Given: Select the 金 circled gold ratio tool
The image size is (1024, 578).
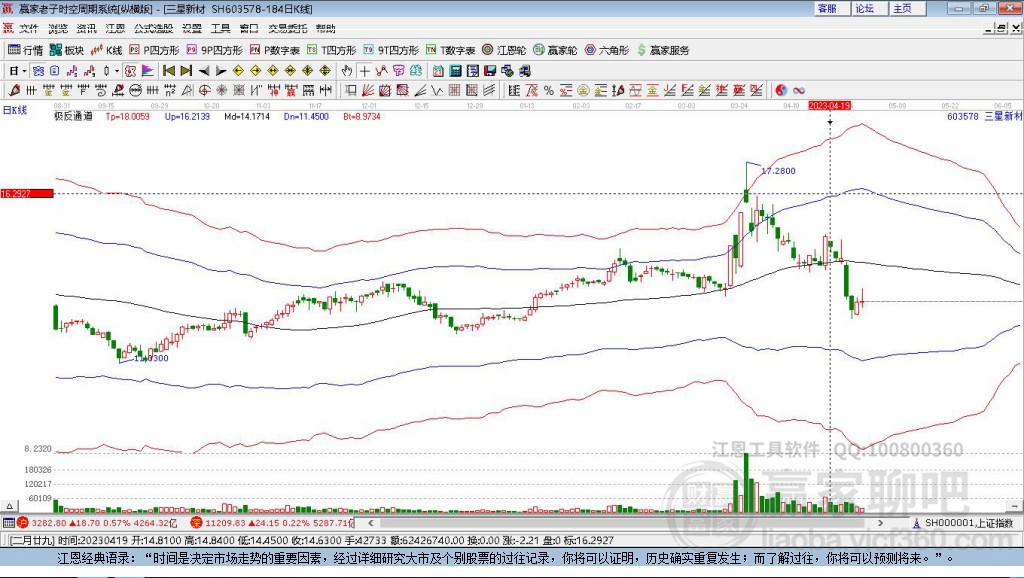Looking at the screenshot, I should (583, 90).
